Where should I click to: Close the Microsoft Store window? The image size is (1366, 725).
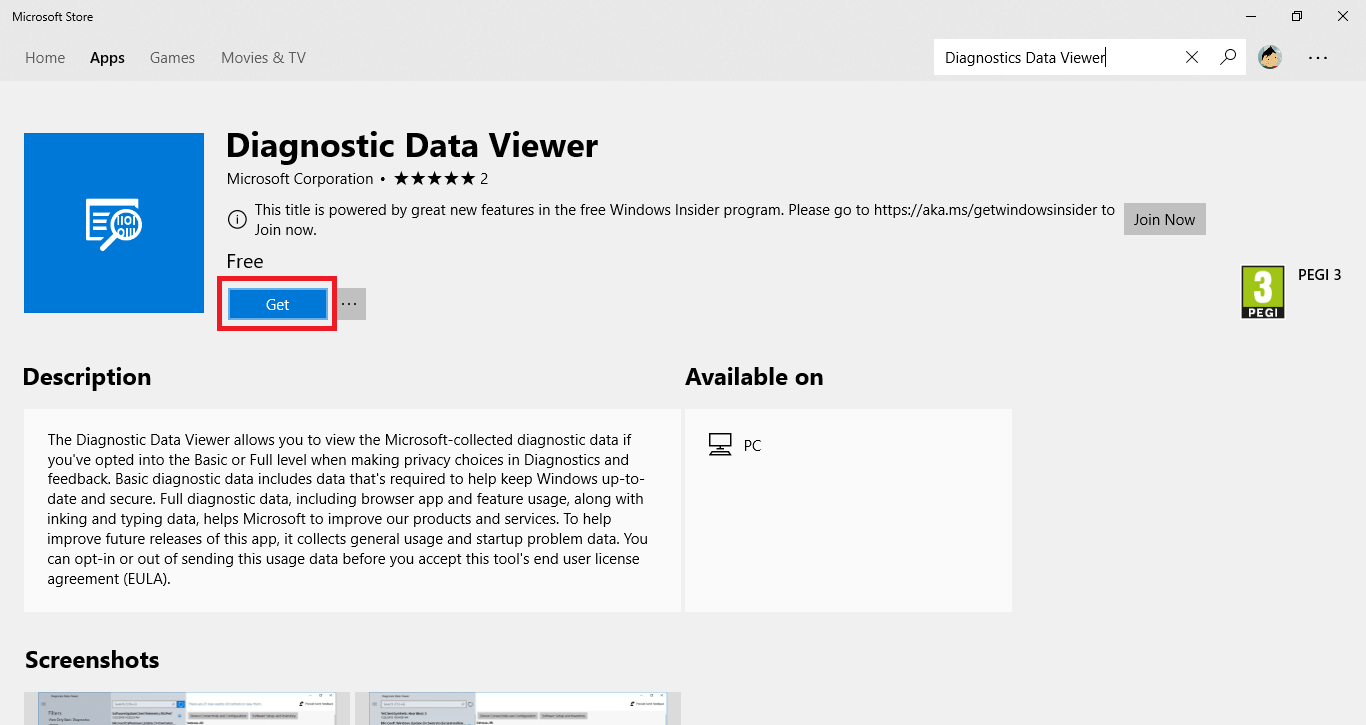1343,16
